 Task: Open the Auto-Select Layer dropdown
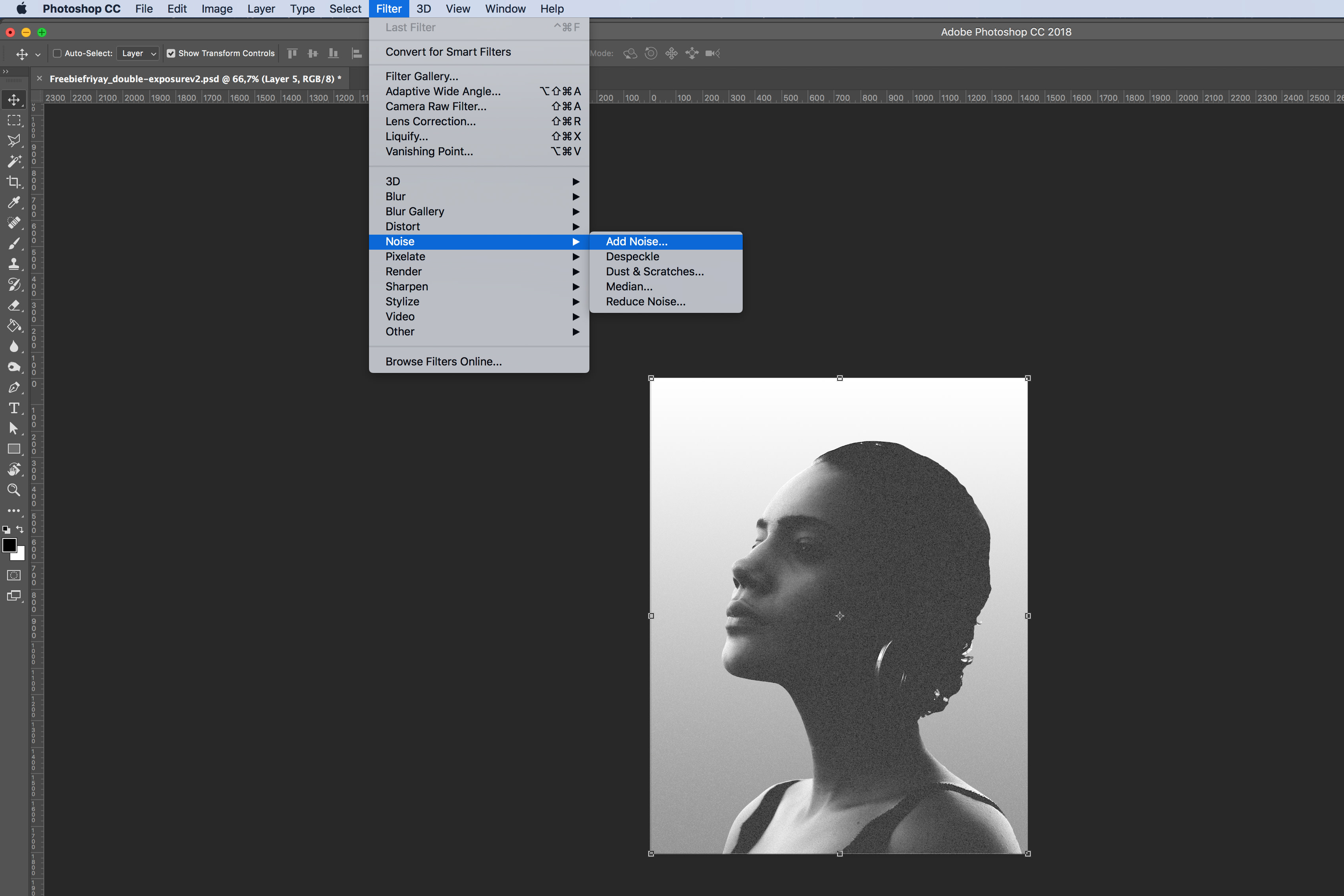(138, 53)
